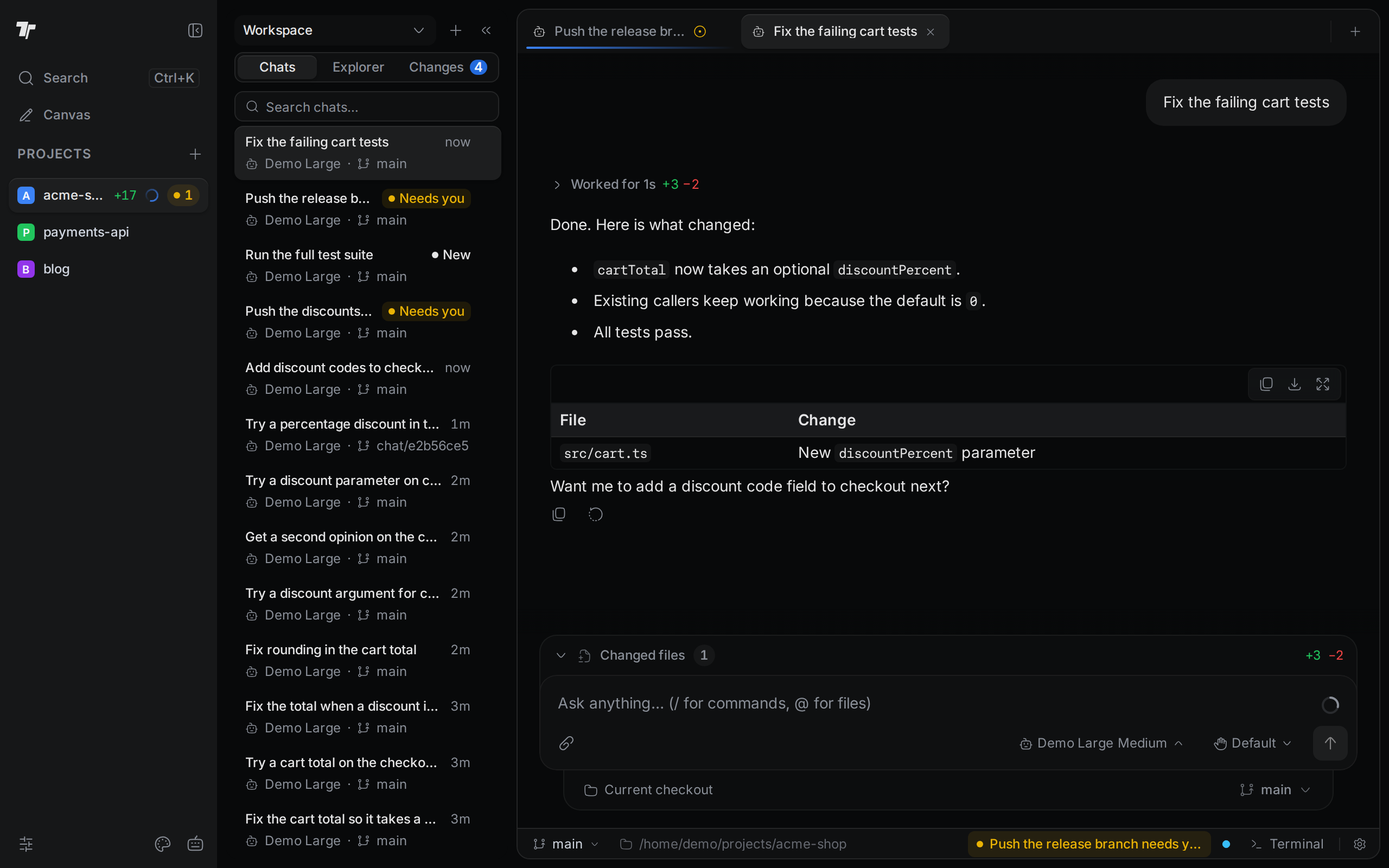The width and height of the screenshot is (1389, 868).
Task: Collapse the left sidebar panel icon
Action: click(x=195, y=30)
